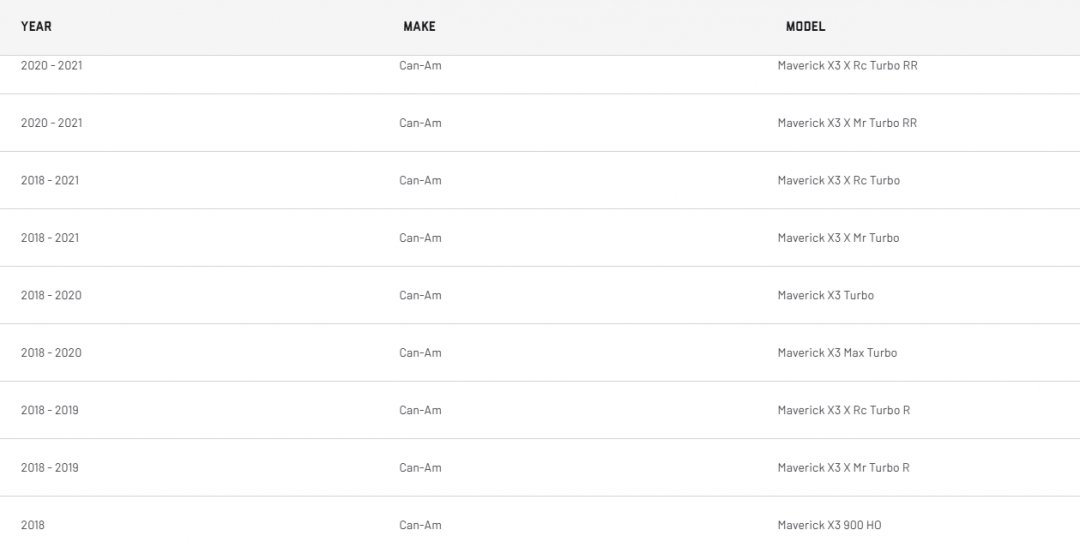Click Can-Am in the Maverick X3 Max Turbo row
Image resolution: width=1080 pixels, height=542 pixels.
point(420,353)
